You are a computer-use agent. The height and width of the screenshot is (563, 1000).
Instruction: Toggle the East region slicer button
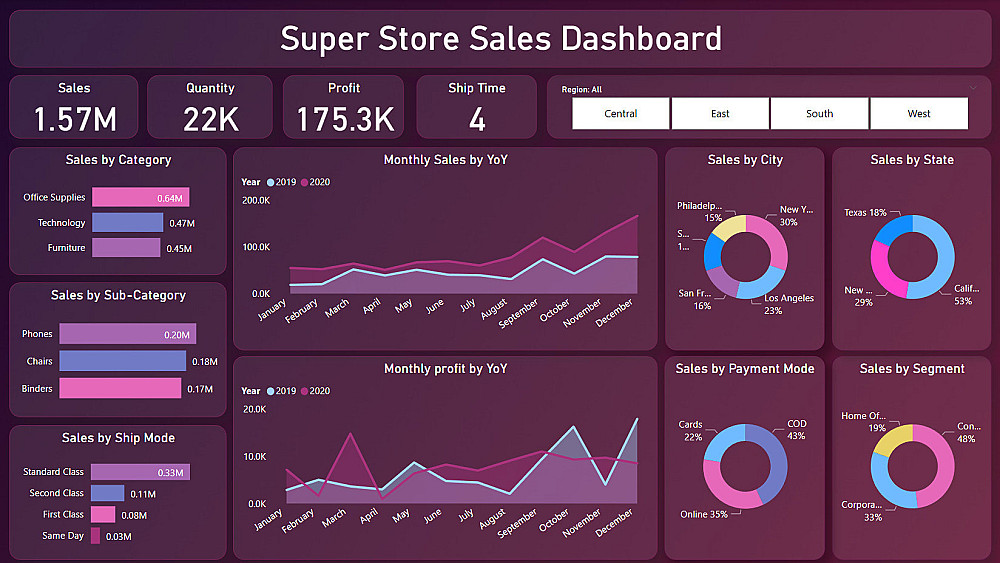click(x=720, y=114)
